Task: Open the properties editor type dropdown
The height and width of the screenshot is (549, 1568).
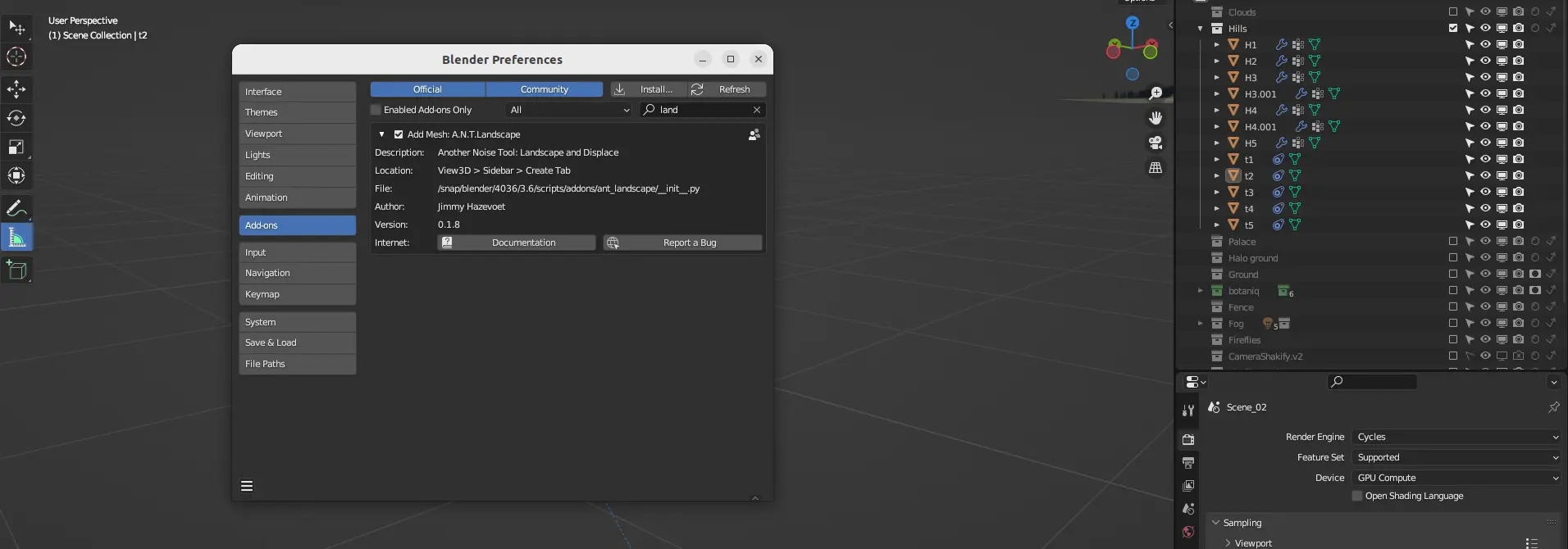Action: 1195,382
